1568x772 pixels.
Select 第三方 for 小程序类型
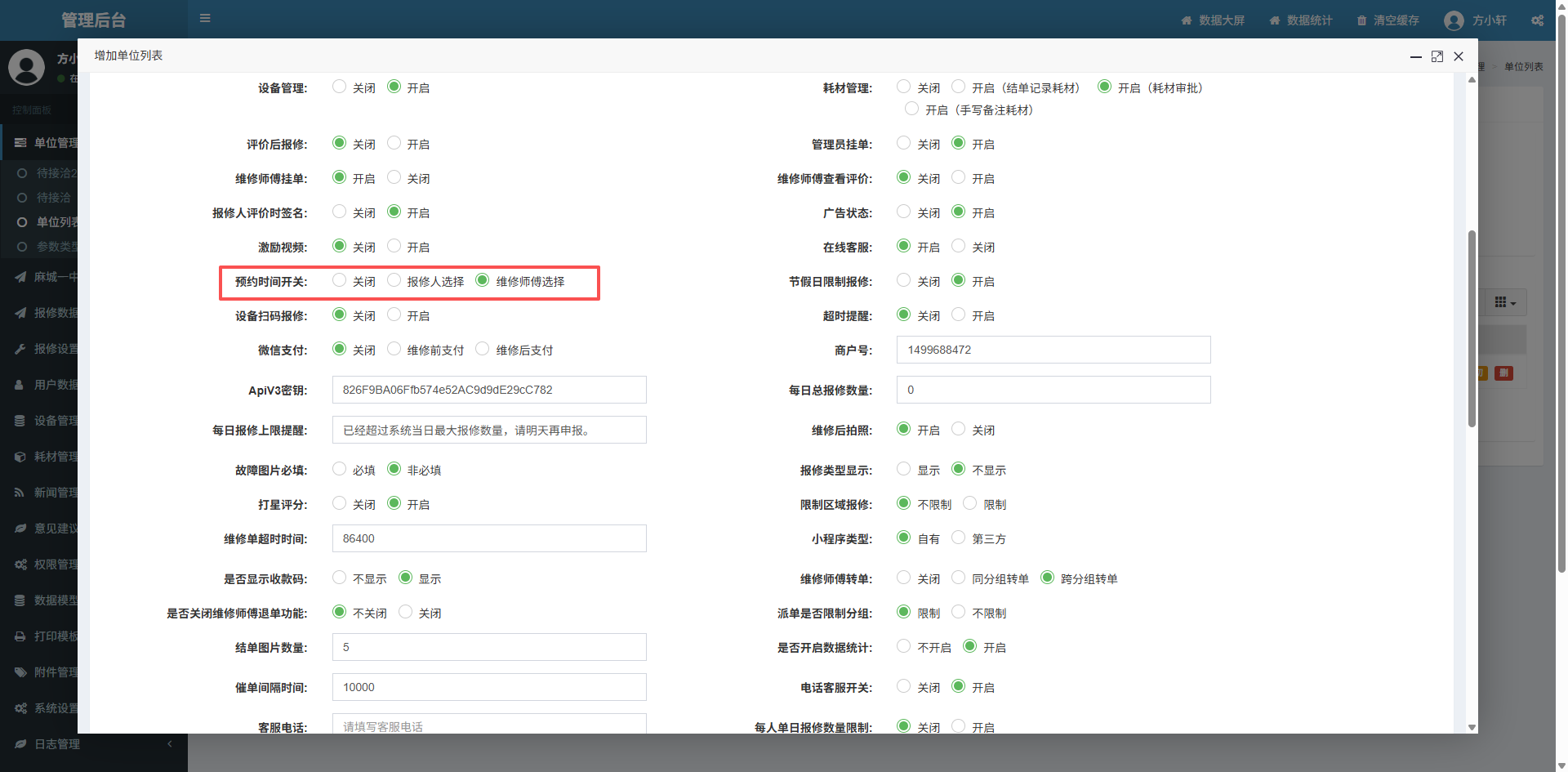(x=959, y=538)
